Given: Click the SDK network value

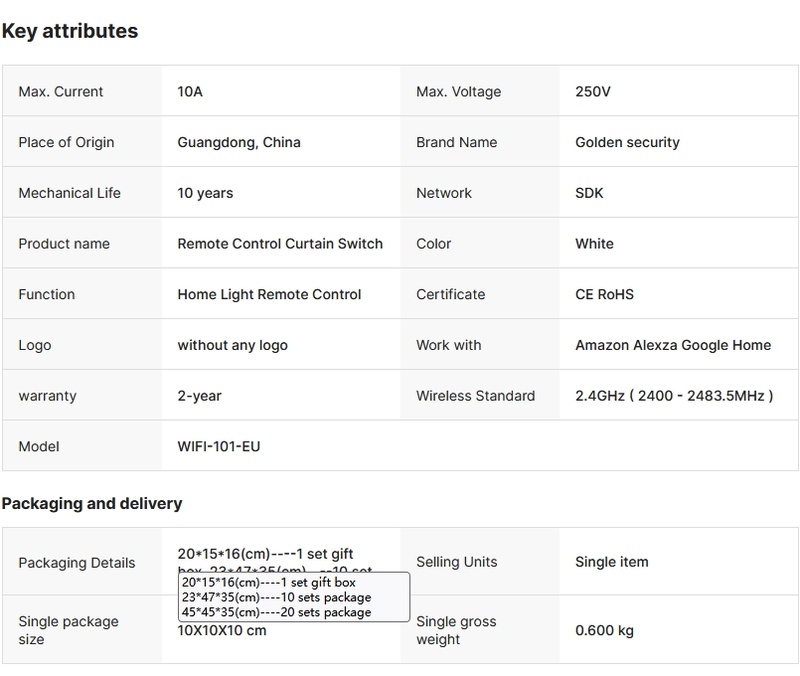Looking at the screenshot, I should pyautogui.click(x=589, y=193).
